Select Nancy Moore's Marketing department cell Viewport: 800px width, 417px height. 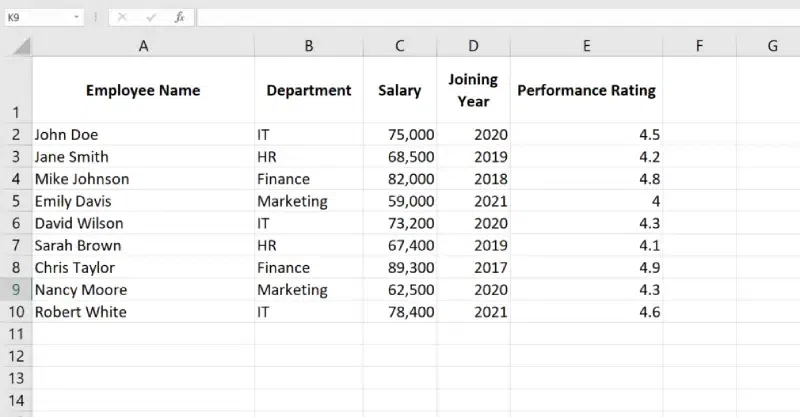click(x=309, y=289)
